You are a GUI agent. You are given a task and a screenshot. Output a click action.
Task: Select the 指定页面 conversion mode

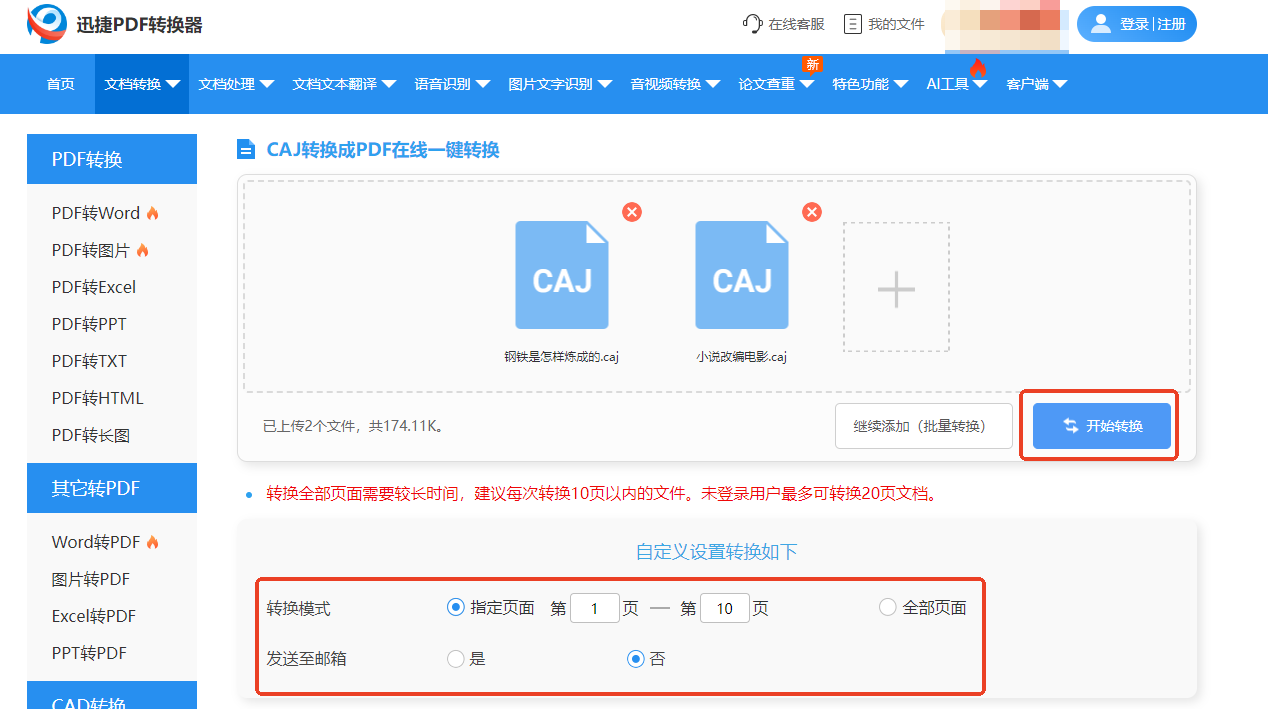tap(456, 606)
